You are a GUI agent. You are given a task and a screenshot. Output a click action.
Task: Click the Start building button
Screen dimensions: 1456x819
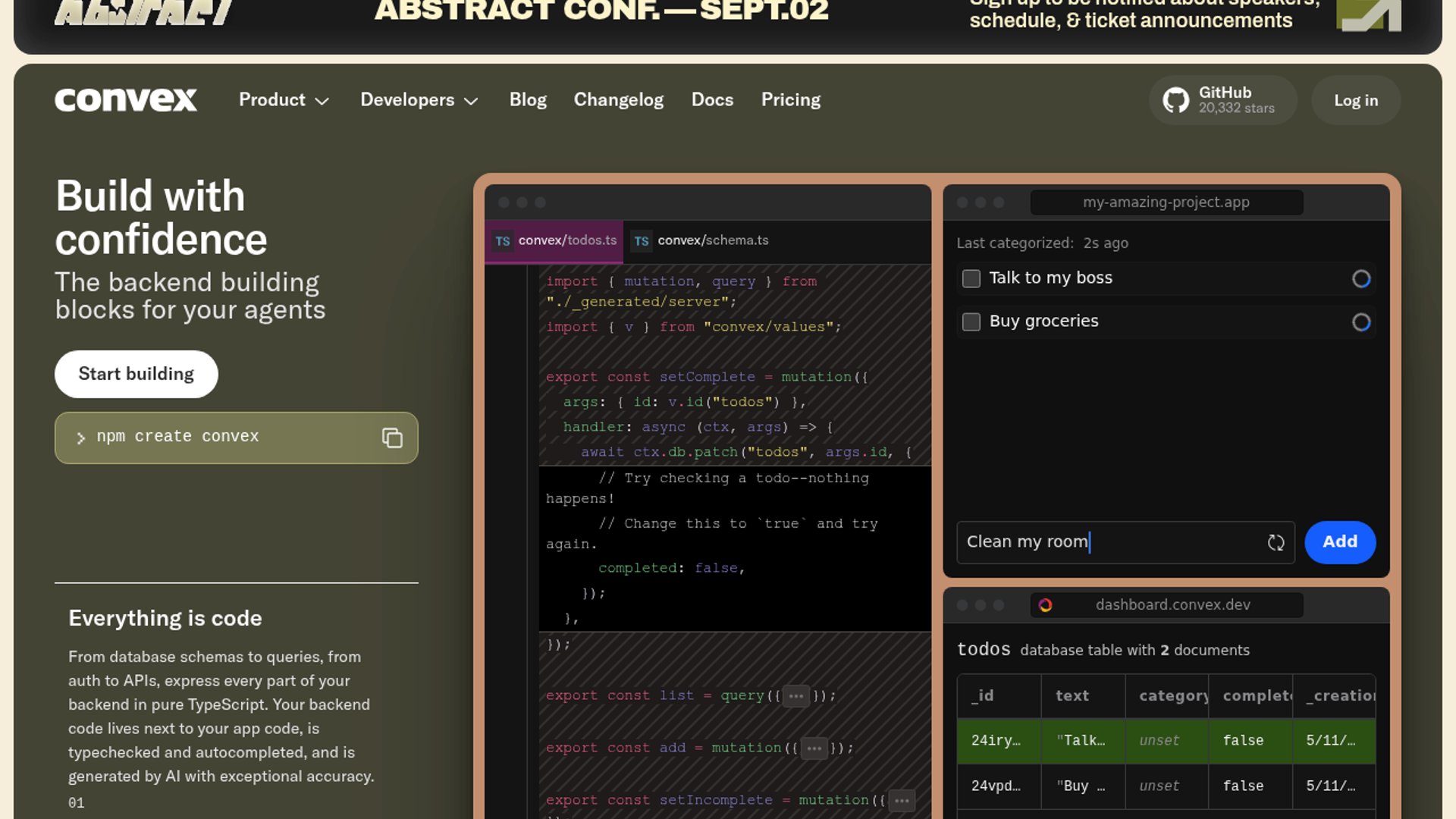[x=136, y=374]
